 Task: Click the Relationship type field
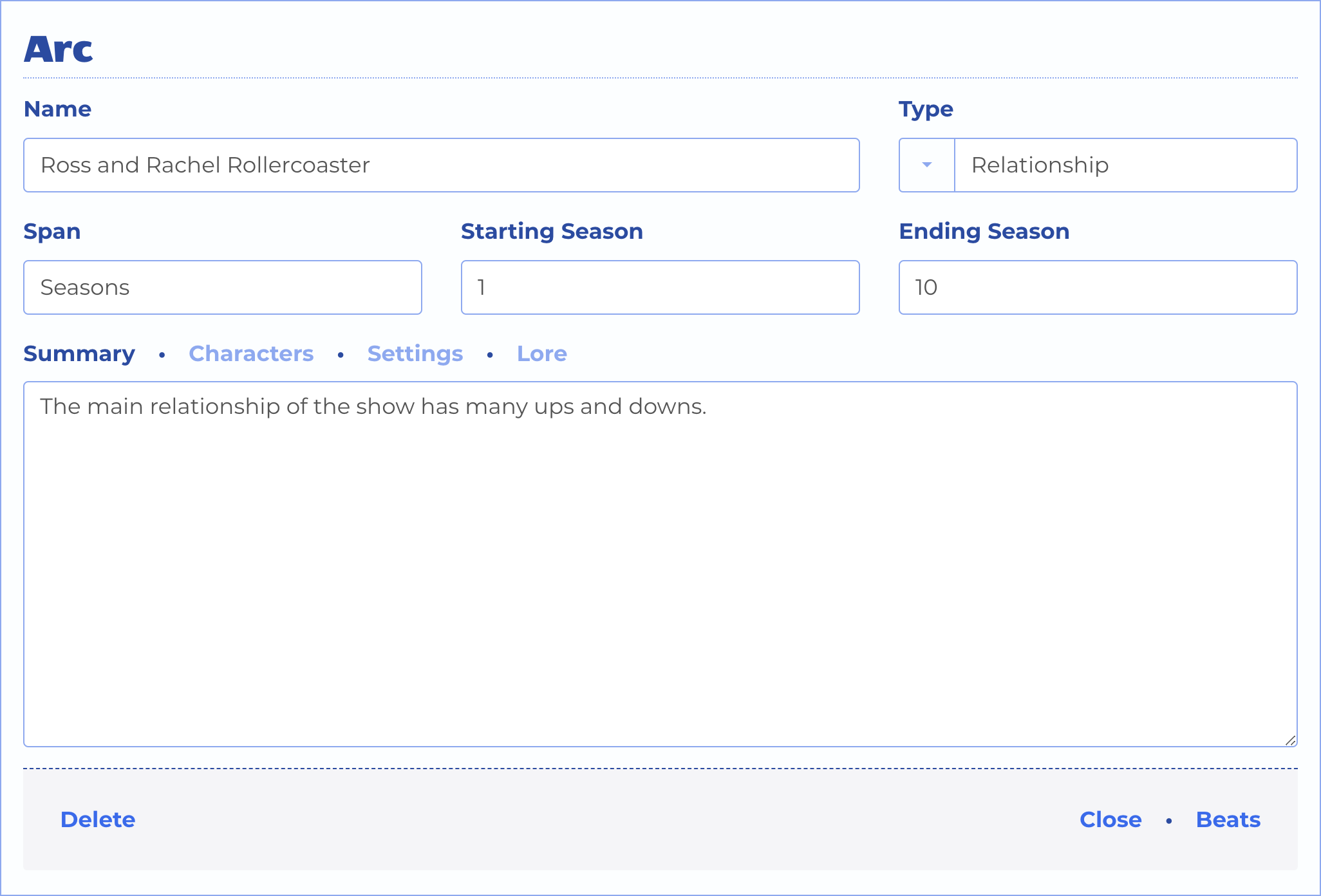click(1125, 165)
